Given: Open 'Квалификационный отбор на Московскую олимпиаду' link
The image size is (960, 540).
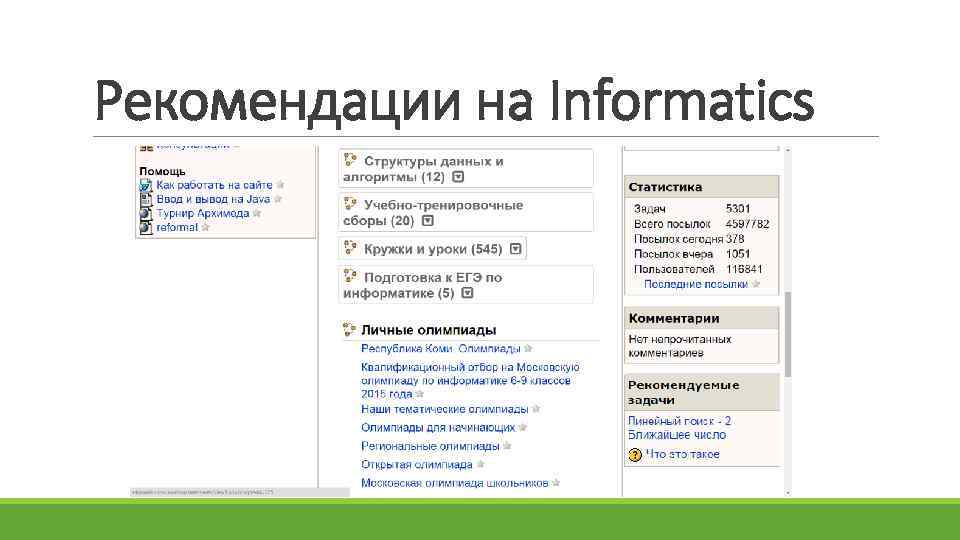Looking at the screenshot, I should click(x=470, y=380).
